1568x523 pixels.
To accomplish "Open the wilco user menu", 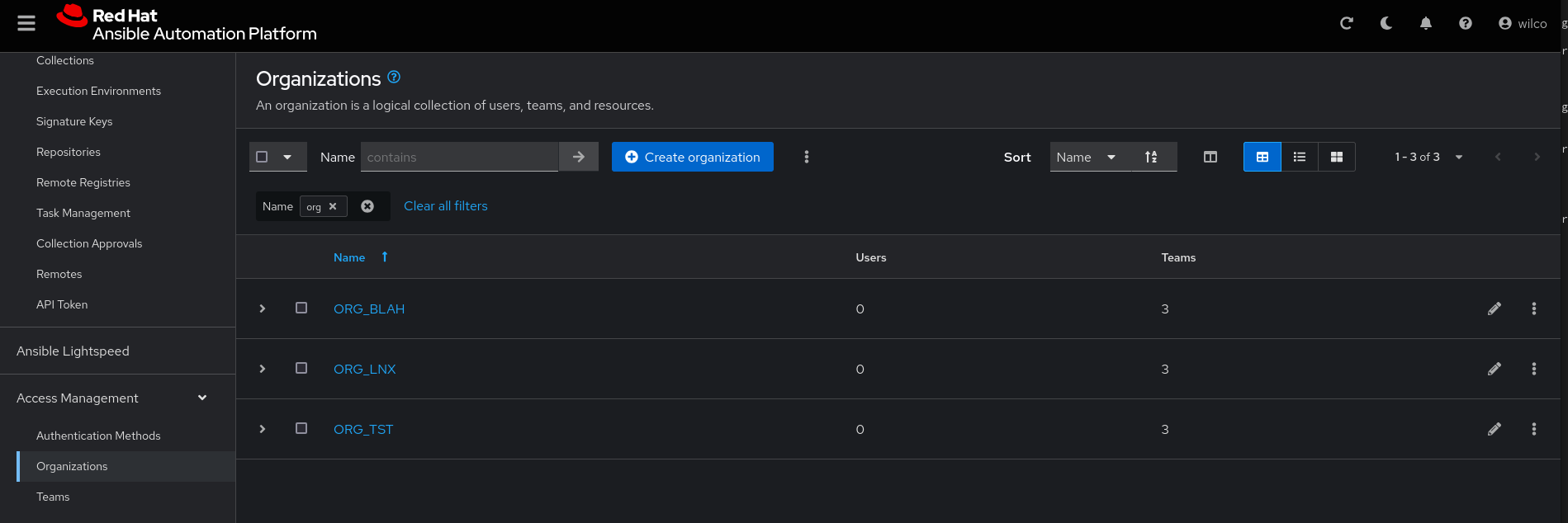I will [x=1523, y=23].
